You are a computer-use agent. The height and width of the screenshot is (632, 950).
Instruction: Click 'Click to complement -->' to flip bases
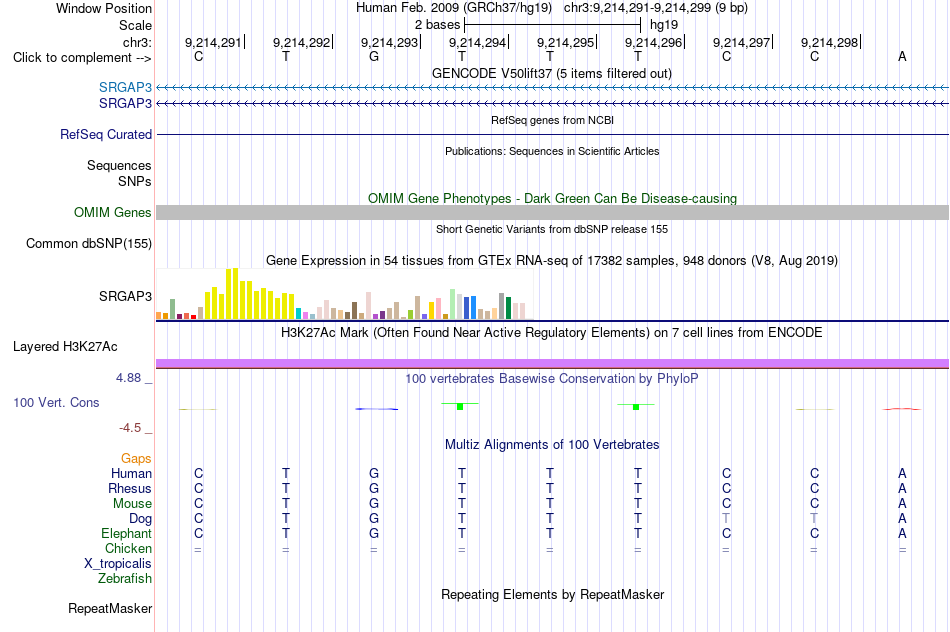82,58
